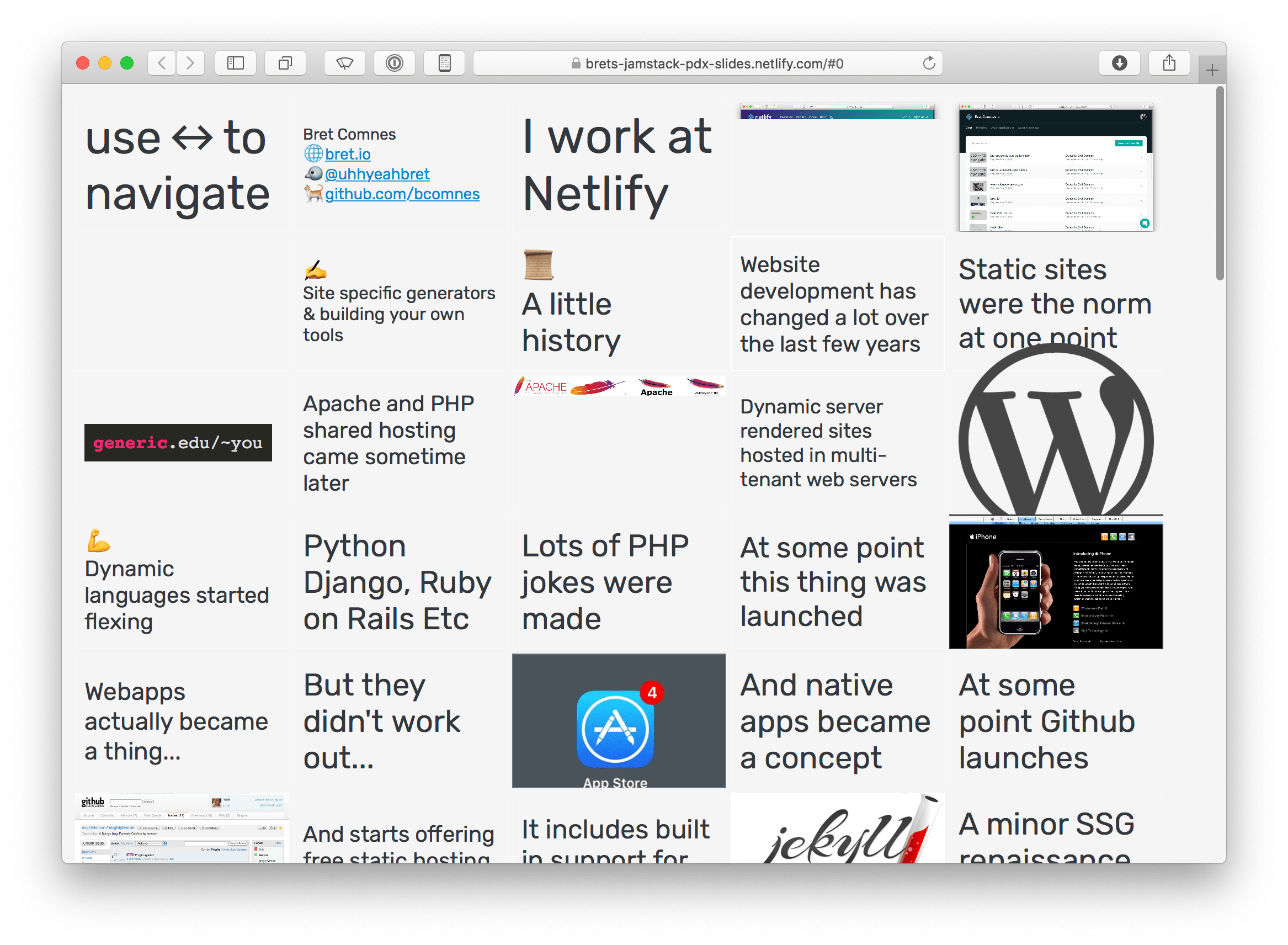Select 'It includes built in support' slide

[x=619, y=828]
